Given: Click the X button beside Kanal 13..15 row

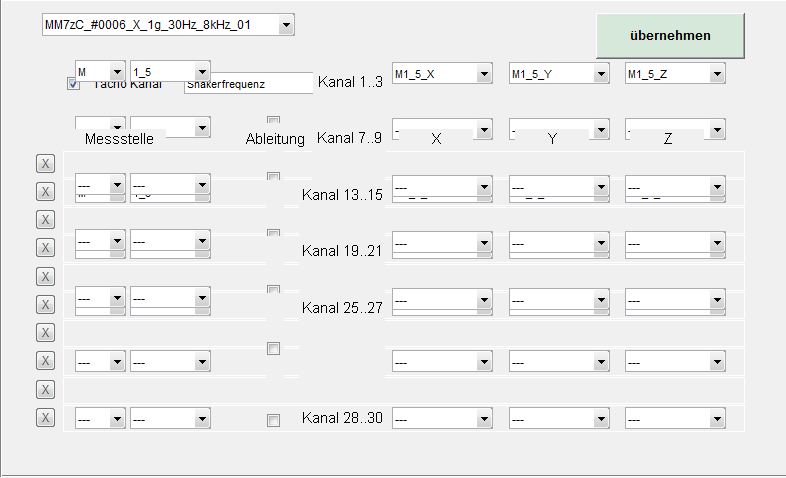Looking at the screenshot, I should [45, 191].
